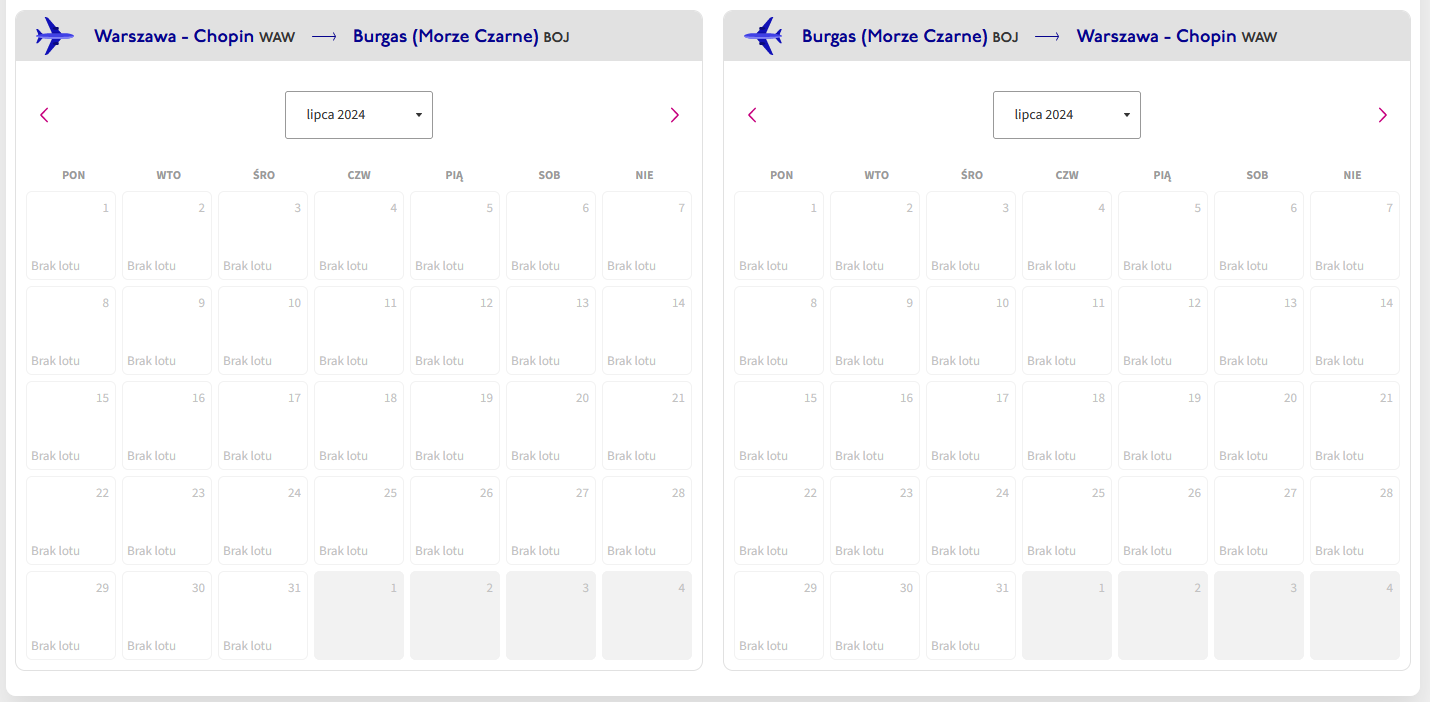Click Burgas (Morze Czarne) BOJ in return header
This screenshot has height=702, width=1430.
[910, 37]
